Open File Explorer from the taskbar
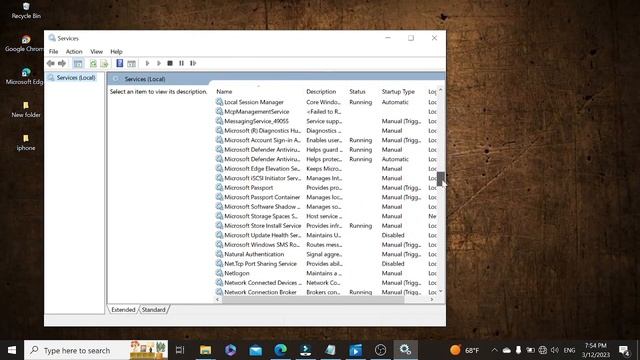This screenshot has width=640, height=360. tap(205, 350)
